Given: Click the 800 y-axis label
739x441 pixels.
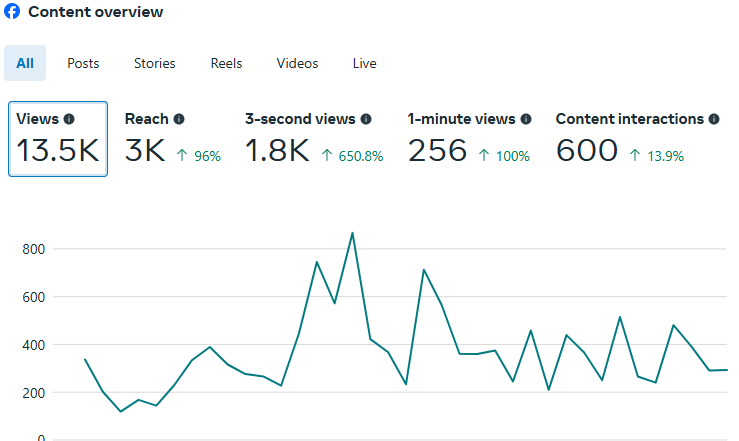Looking at the screenshot, I should coord(35,249).
